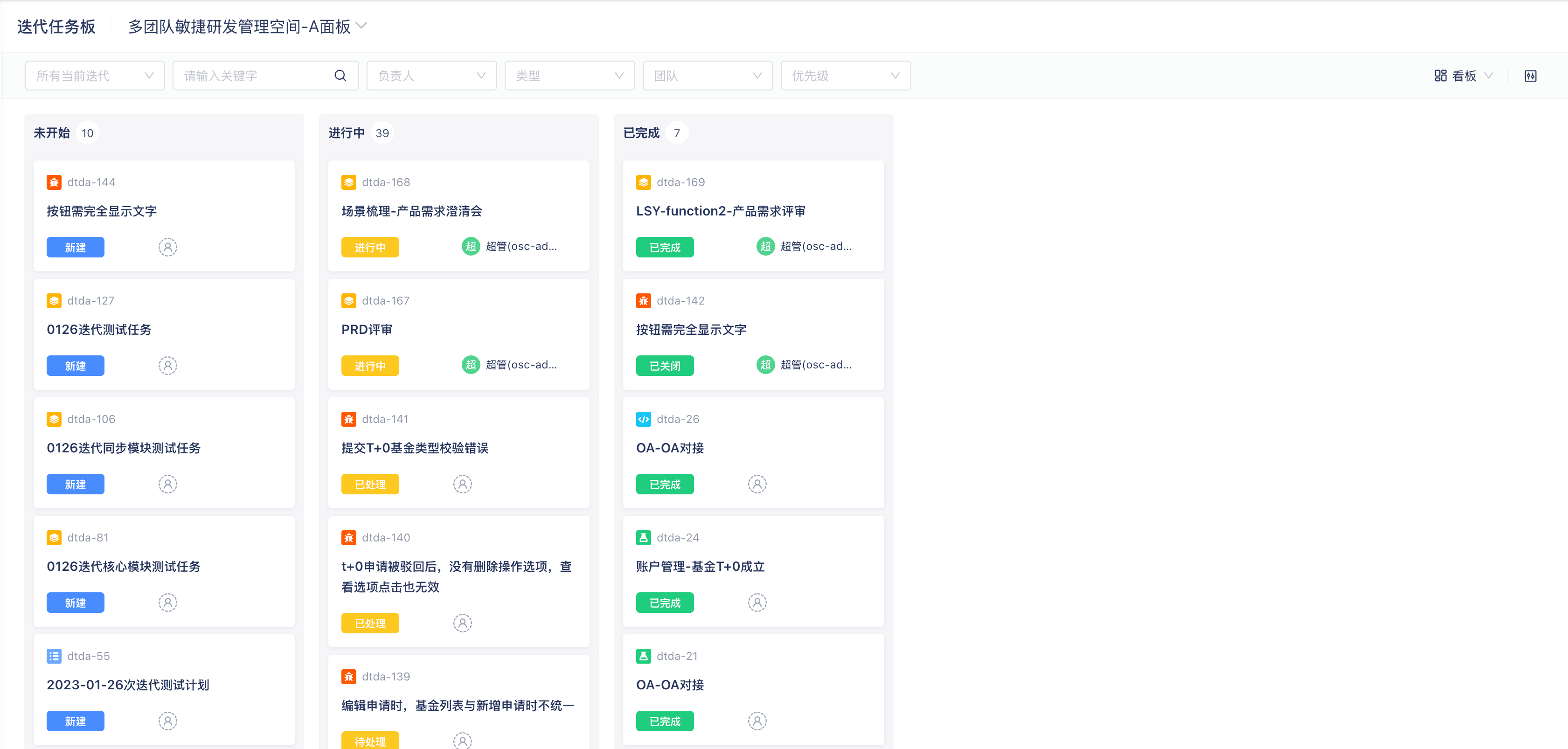Screen dimensions: 1568x749
Task: Click the 已处理 status tag on dtda-141
Action: point(370,484)
